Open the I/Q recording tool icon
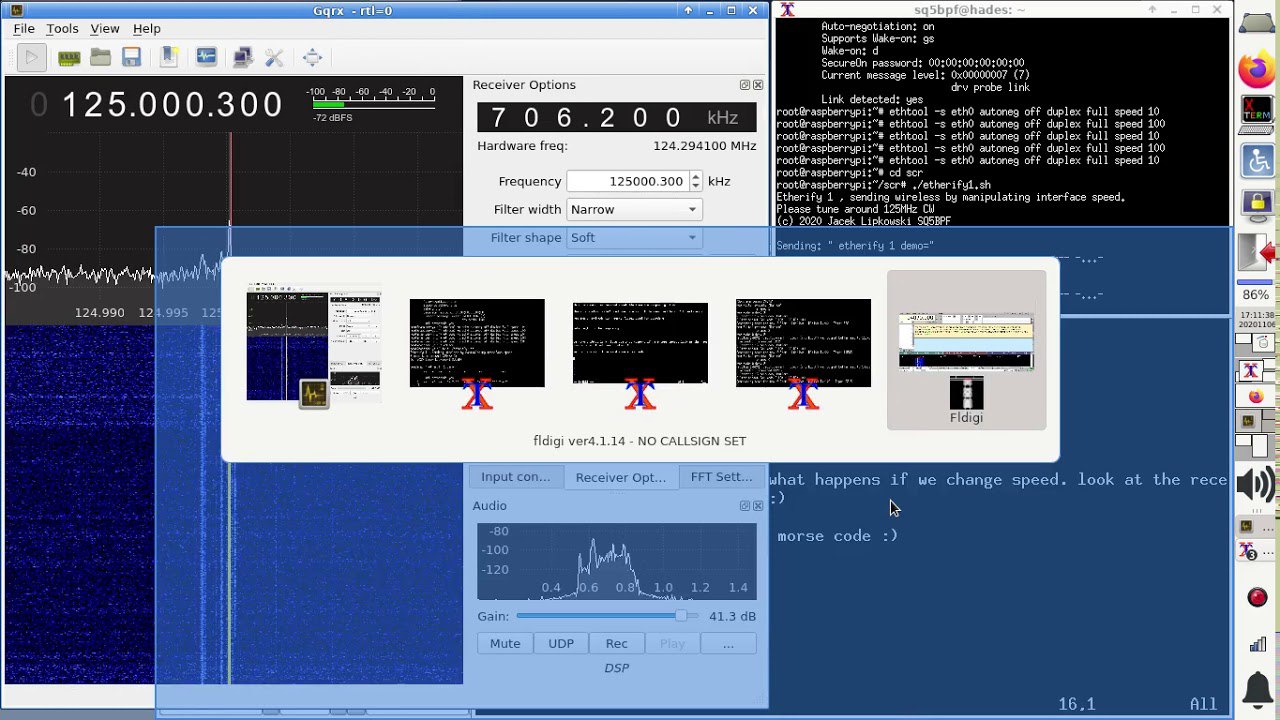This screenshot has height=720, width=1280. tap(206, 57)
